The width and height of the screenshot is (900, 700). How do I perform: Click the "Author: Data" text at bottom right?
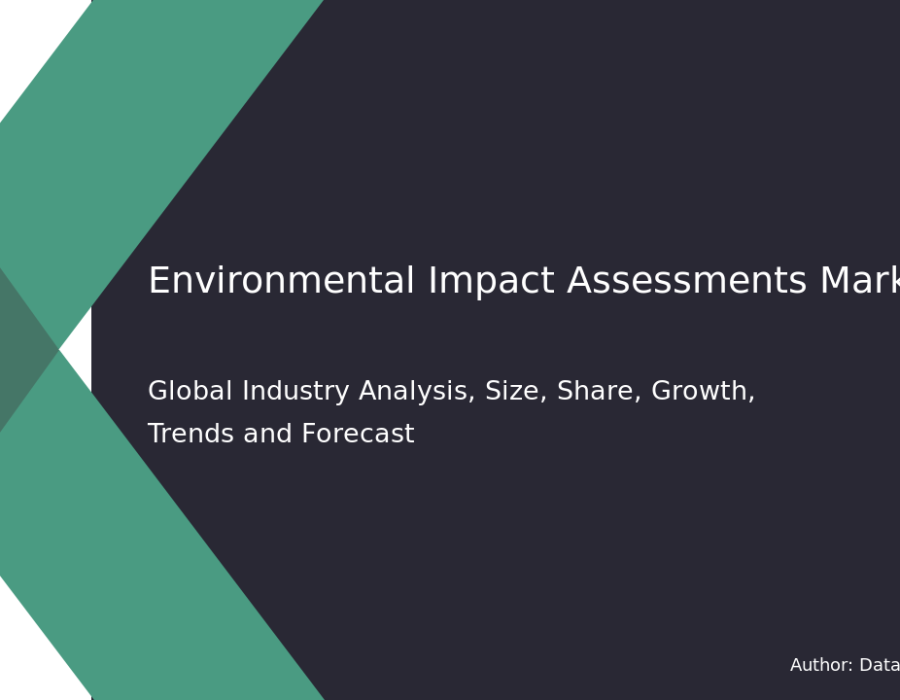point(844,665)
